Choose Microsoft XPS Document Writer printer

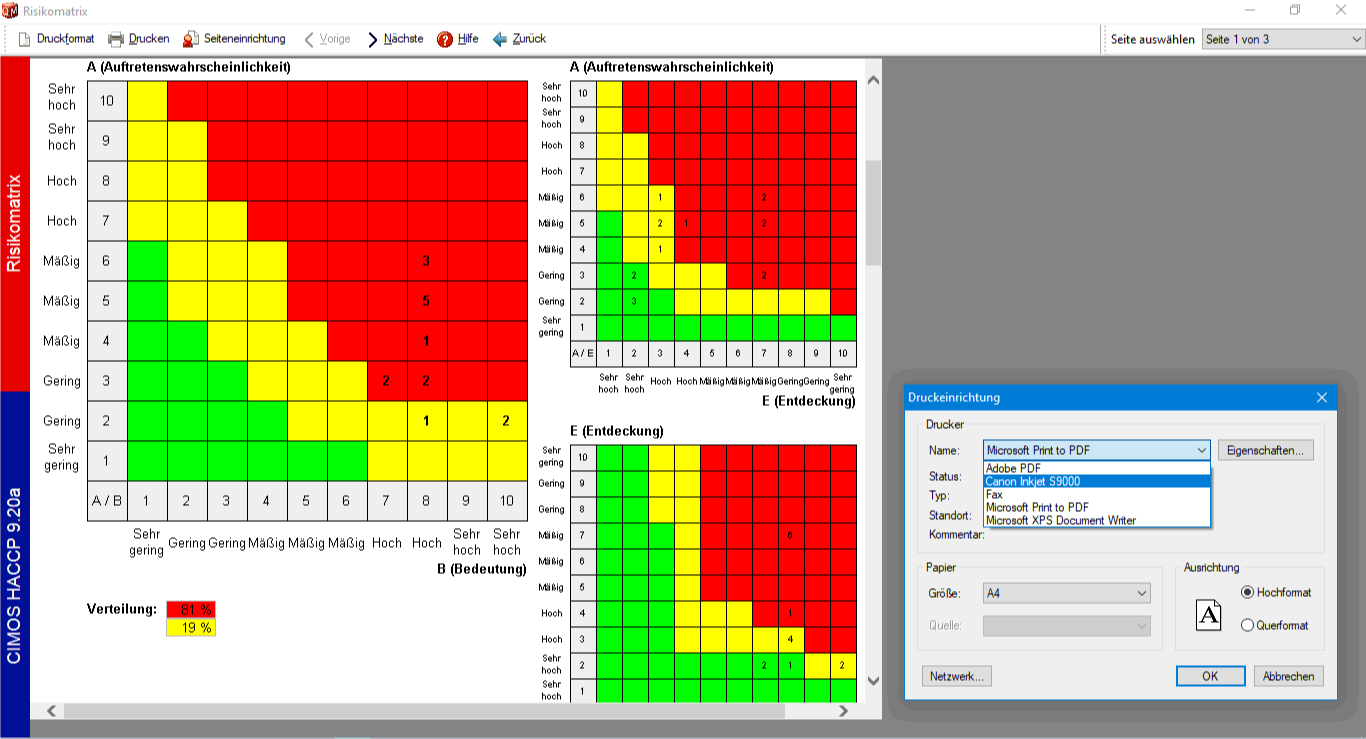click(x=1097, y=520)
